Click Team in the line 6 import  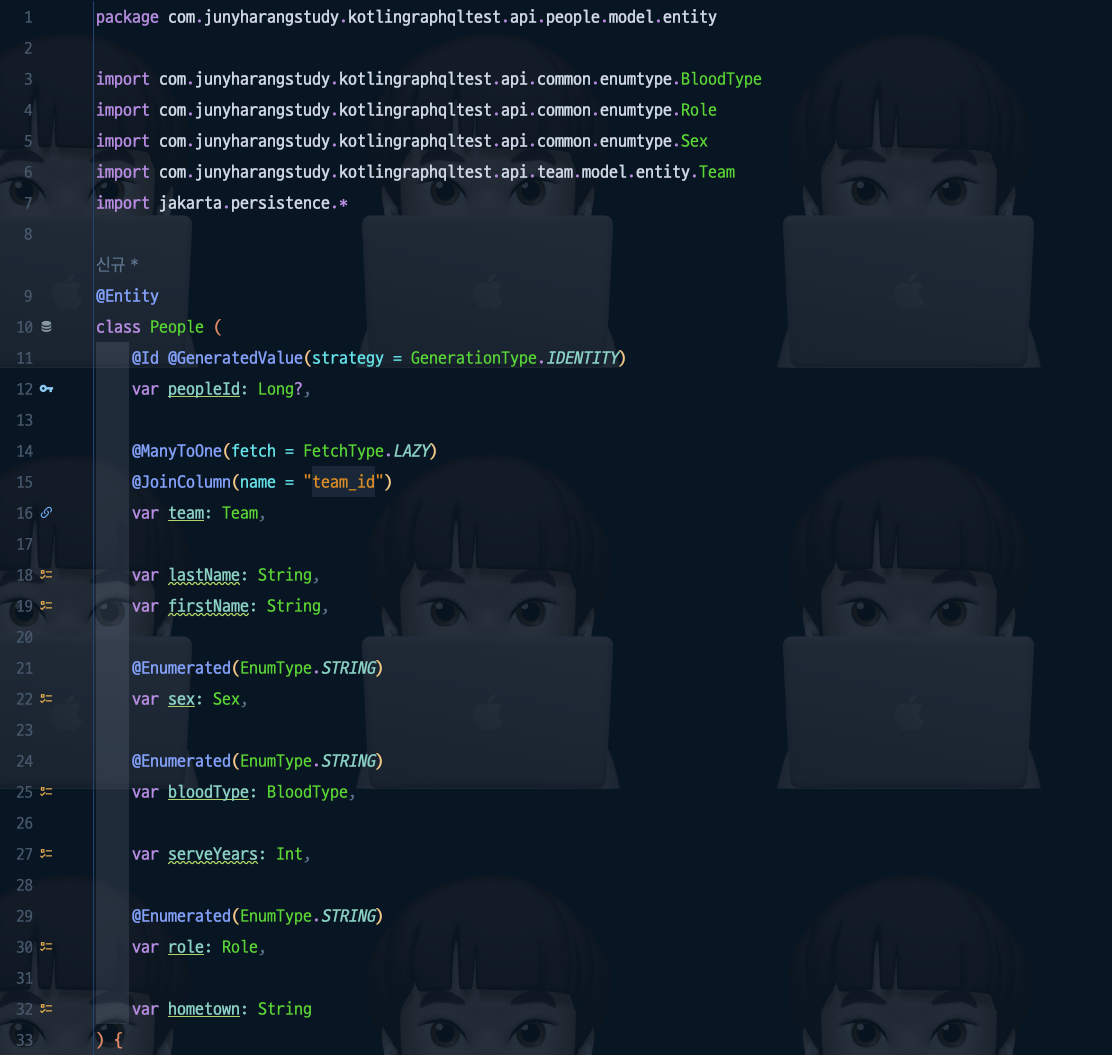coord(716,172)
